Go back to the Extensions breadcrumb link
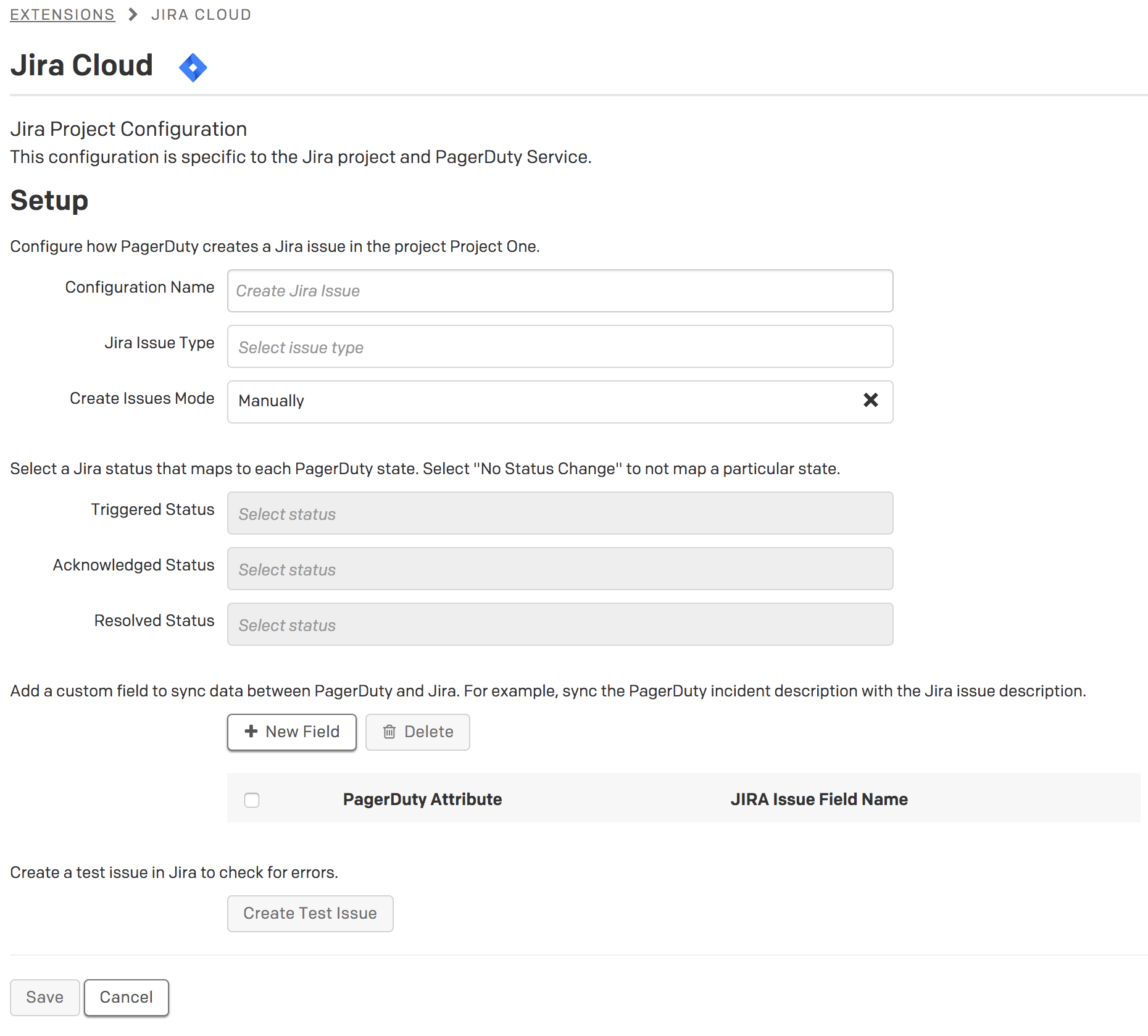This screenshot has height=1036, width=1148. (x=62, y=15)
